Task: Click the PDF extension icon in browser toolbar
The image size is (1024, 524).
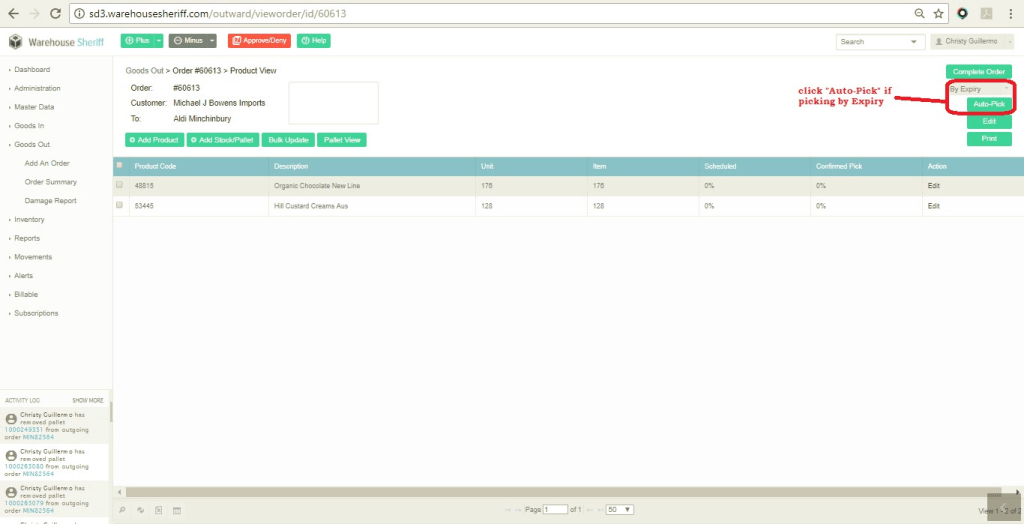Action: (x=986, y=14)
